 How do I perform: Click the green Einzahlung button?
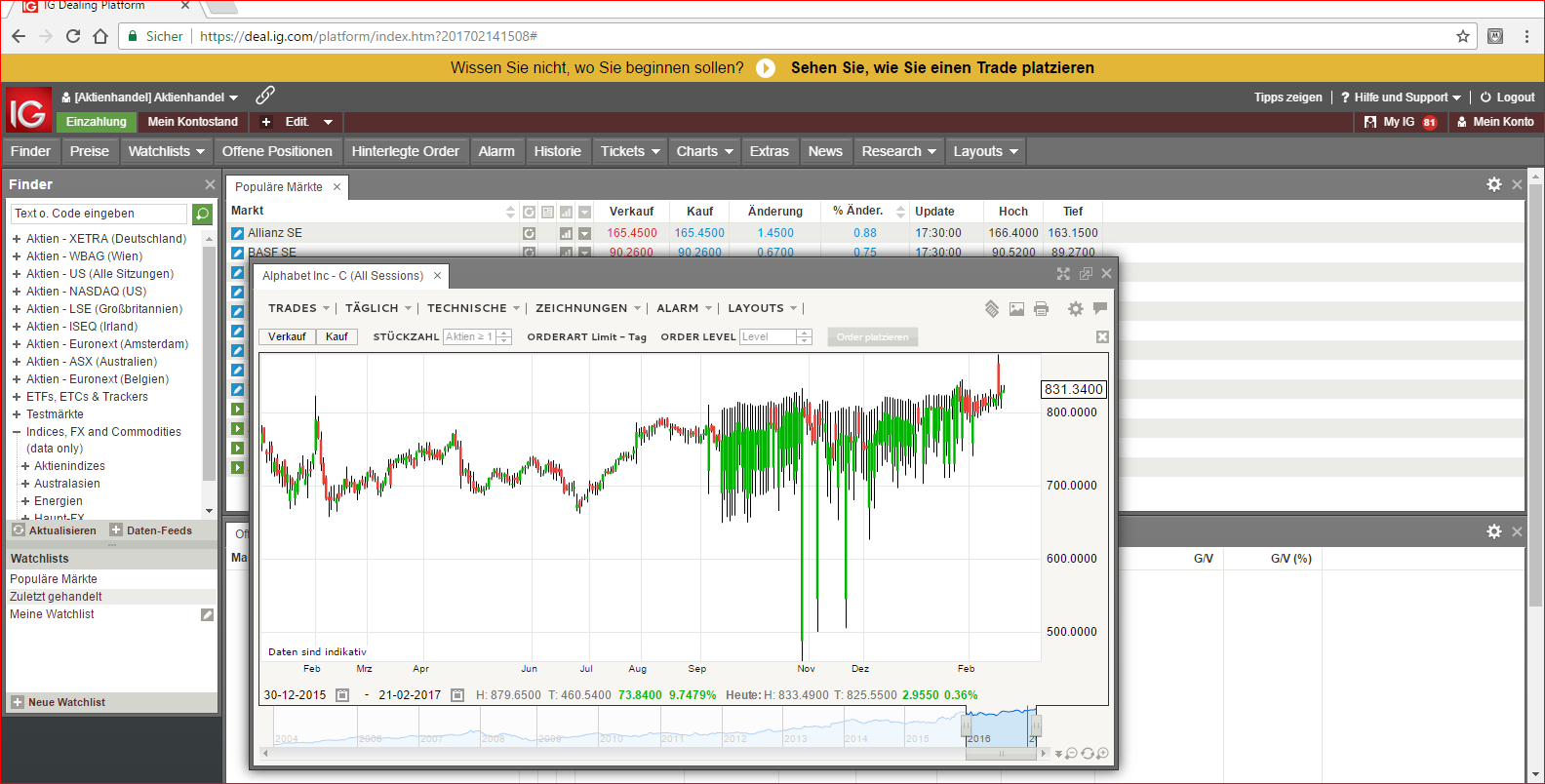click(x=96, y=122)
